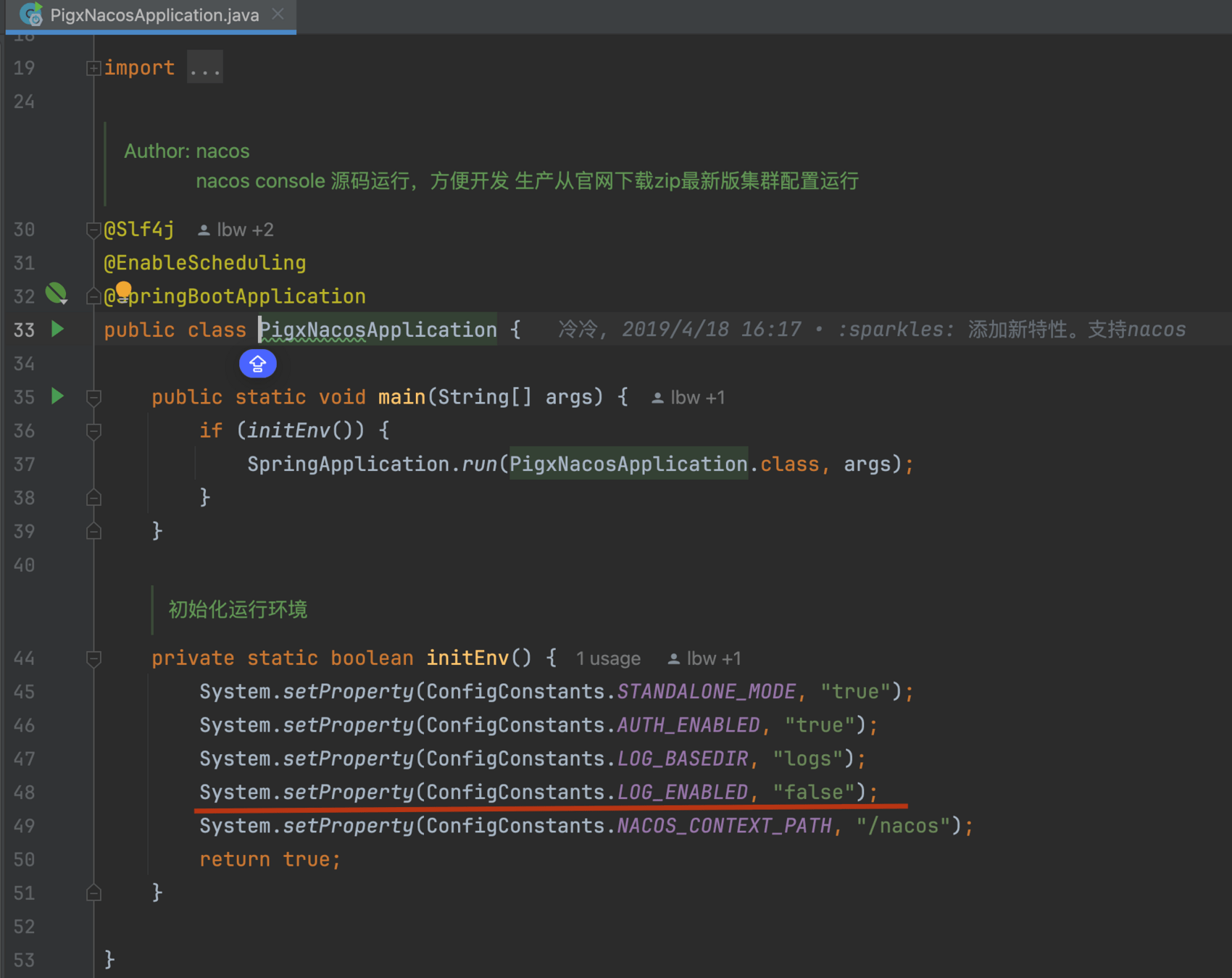Click fold end marker on line 51
Viewport: 1232px width, 978px height.
coord(93,893)
